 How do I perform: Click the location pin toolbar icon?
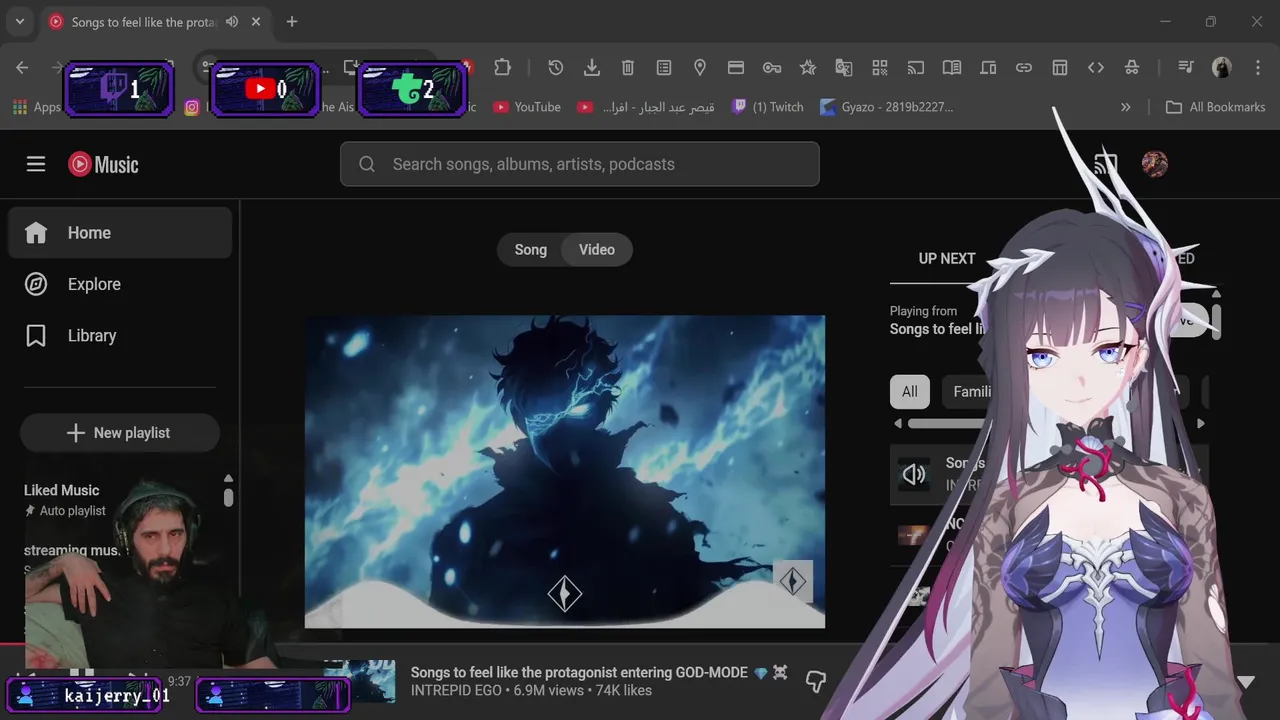pyautogui.click(x=700, y=67)
